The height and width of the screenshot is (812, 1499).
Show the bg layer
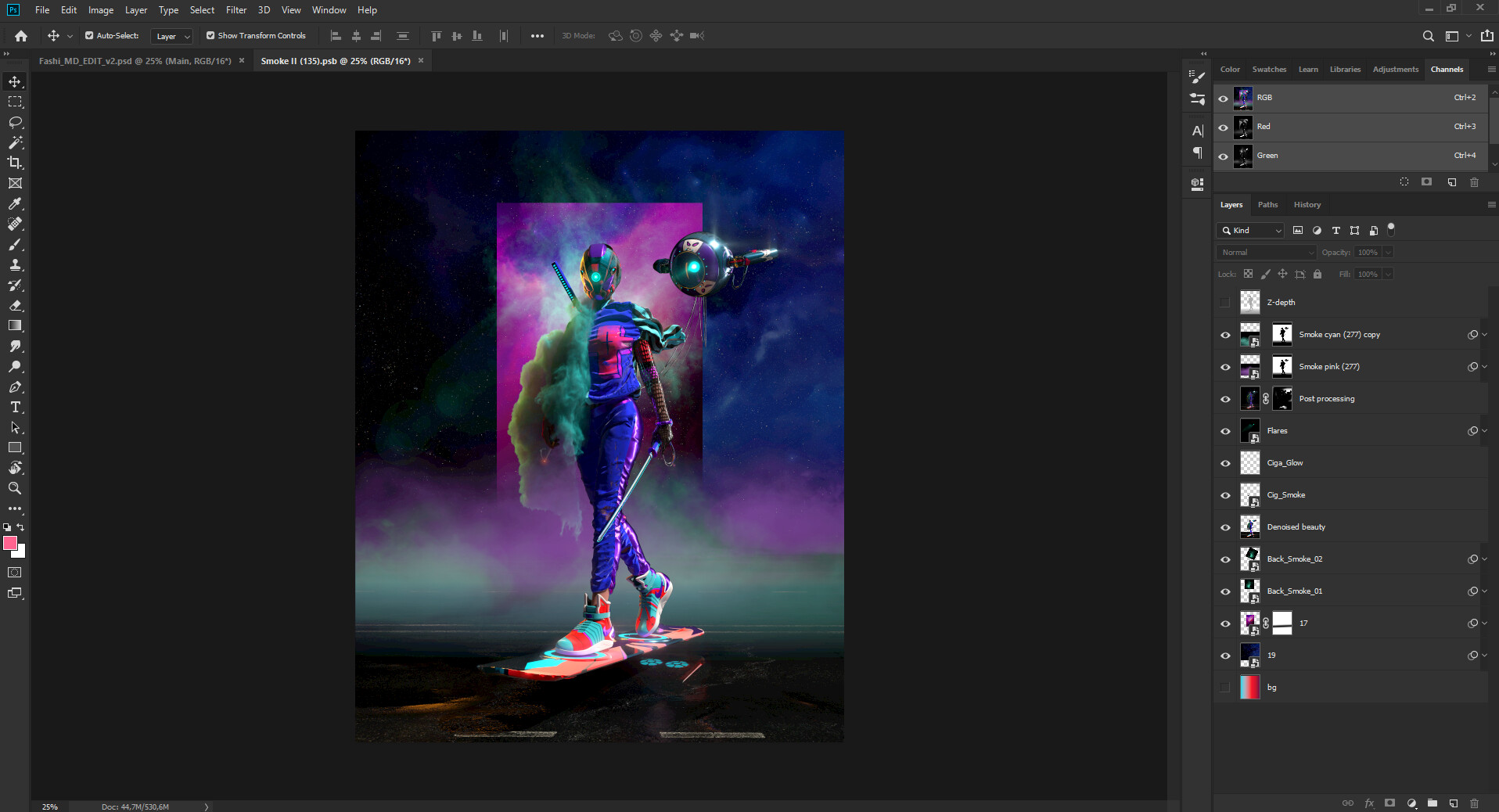coord(1225,688)
